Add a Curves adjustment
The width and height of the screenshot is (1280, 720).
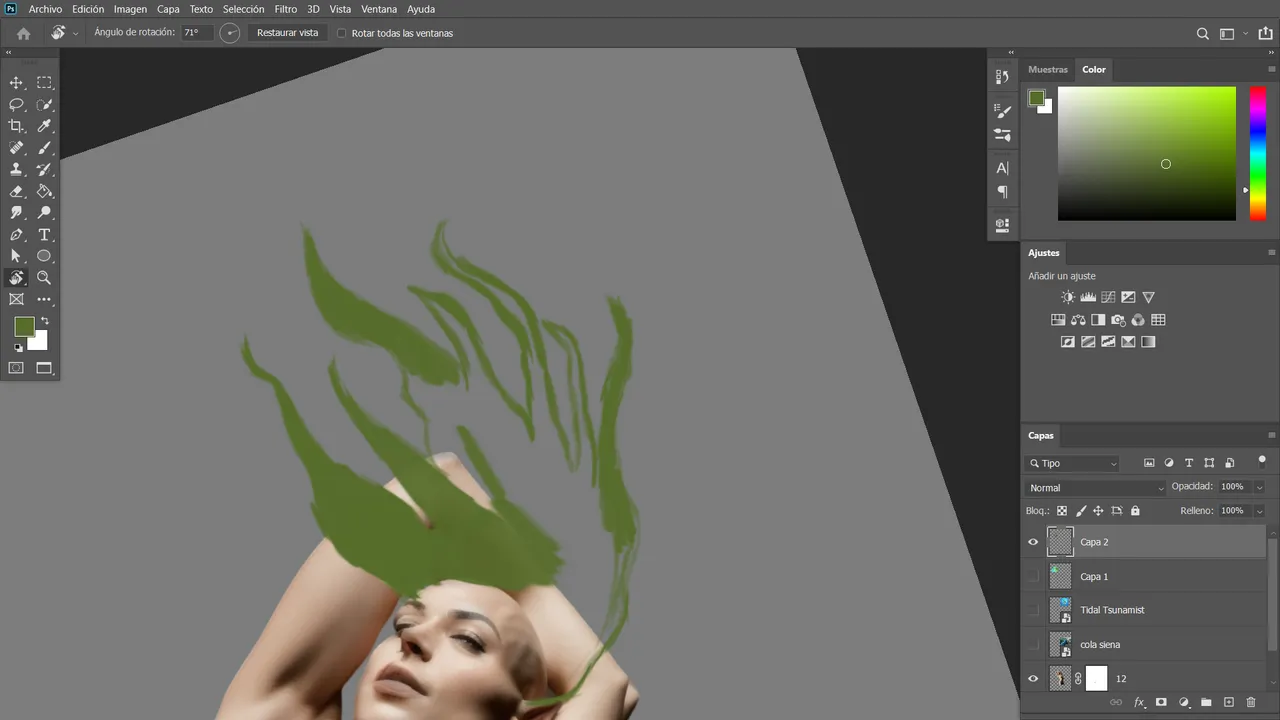tap(1108, 297)
